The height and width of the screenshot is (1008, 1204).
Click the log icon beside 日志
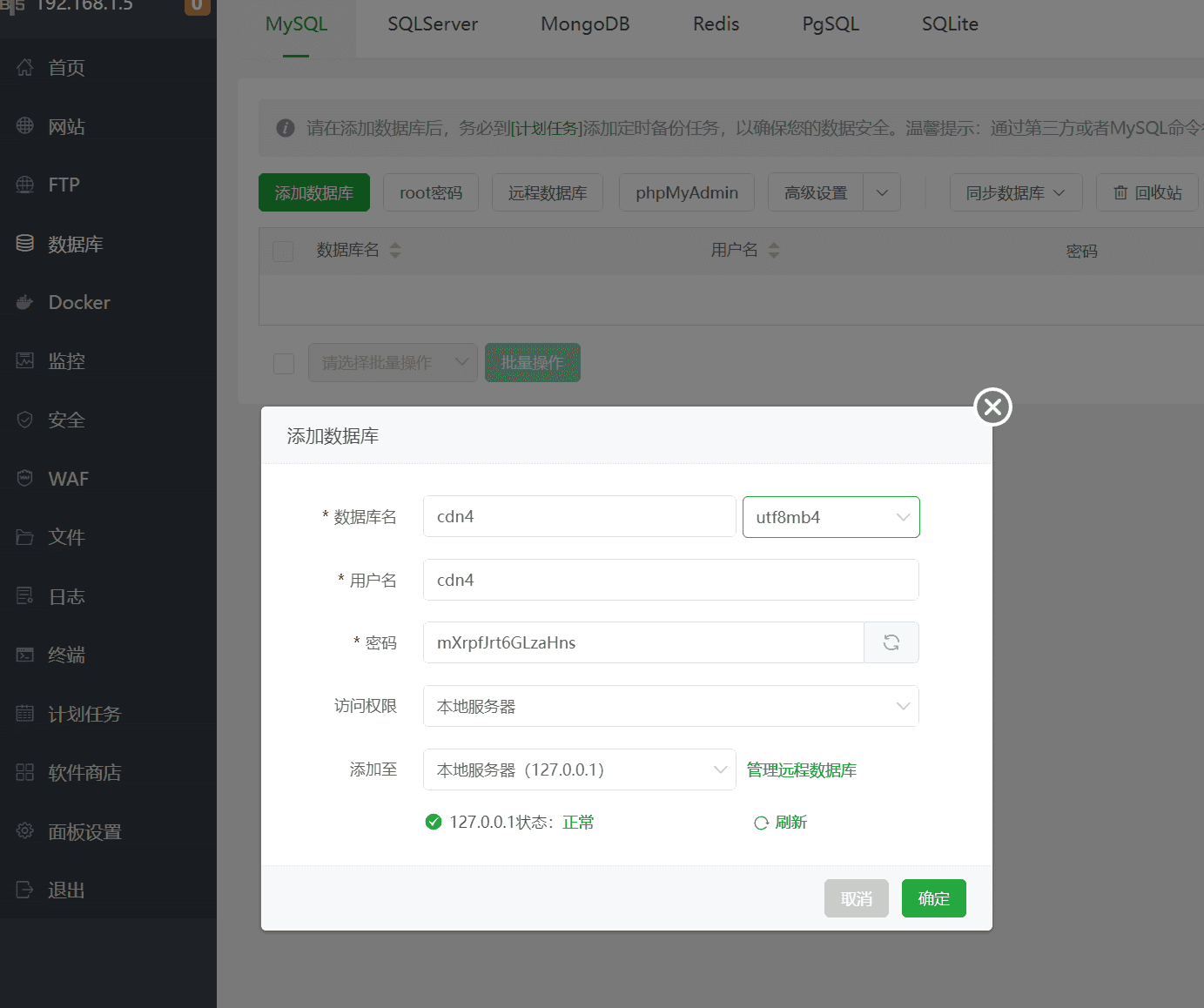point(25,596)
